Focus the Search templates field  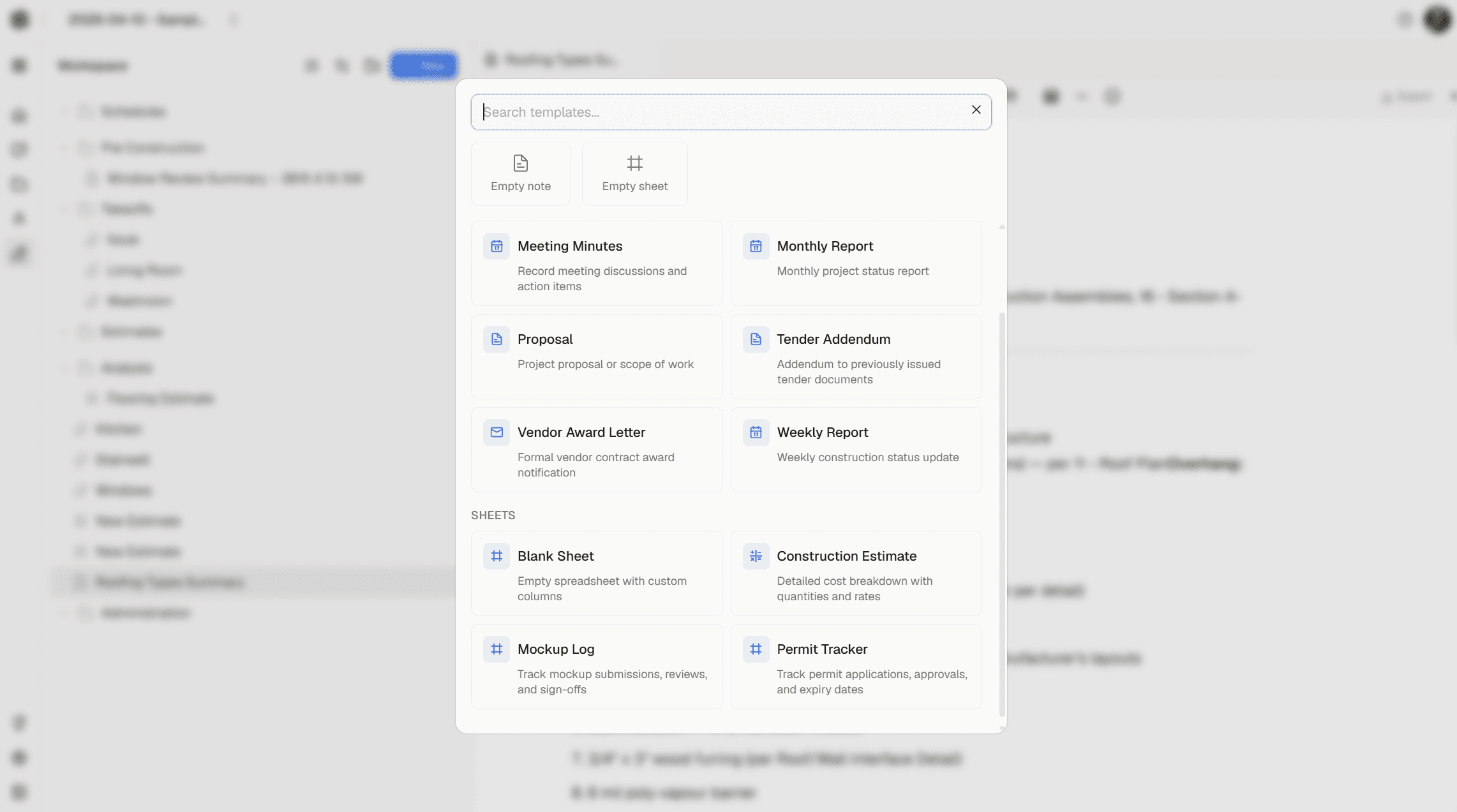point(721,112)
